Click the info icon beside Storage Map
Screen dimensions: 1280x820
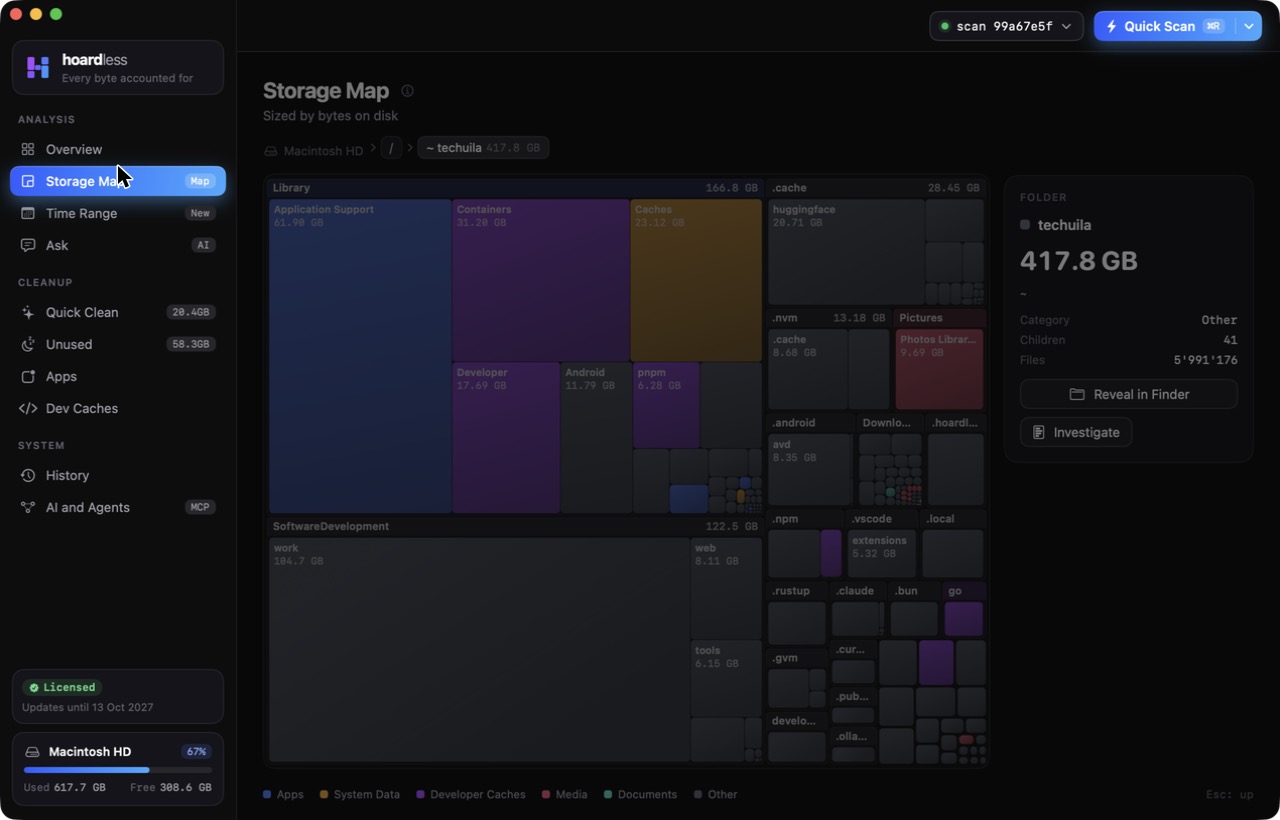point(407,91)
